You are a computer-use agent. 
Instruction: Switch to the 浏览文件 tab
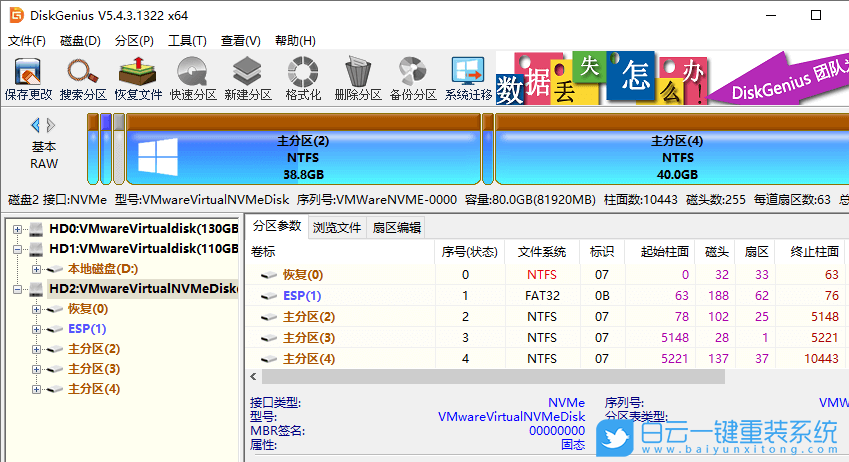[x=337, y=227]
